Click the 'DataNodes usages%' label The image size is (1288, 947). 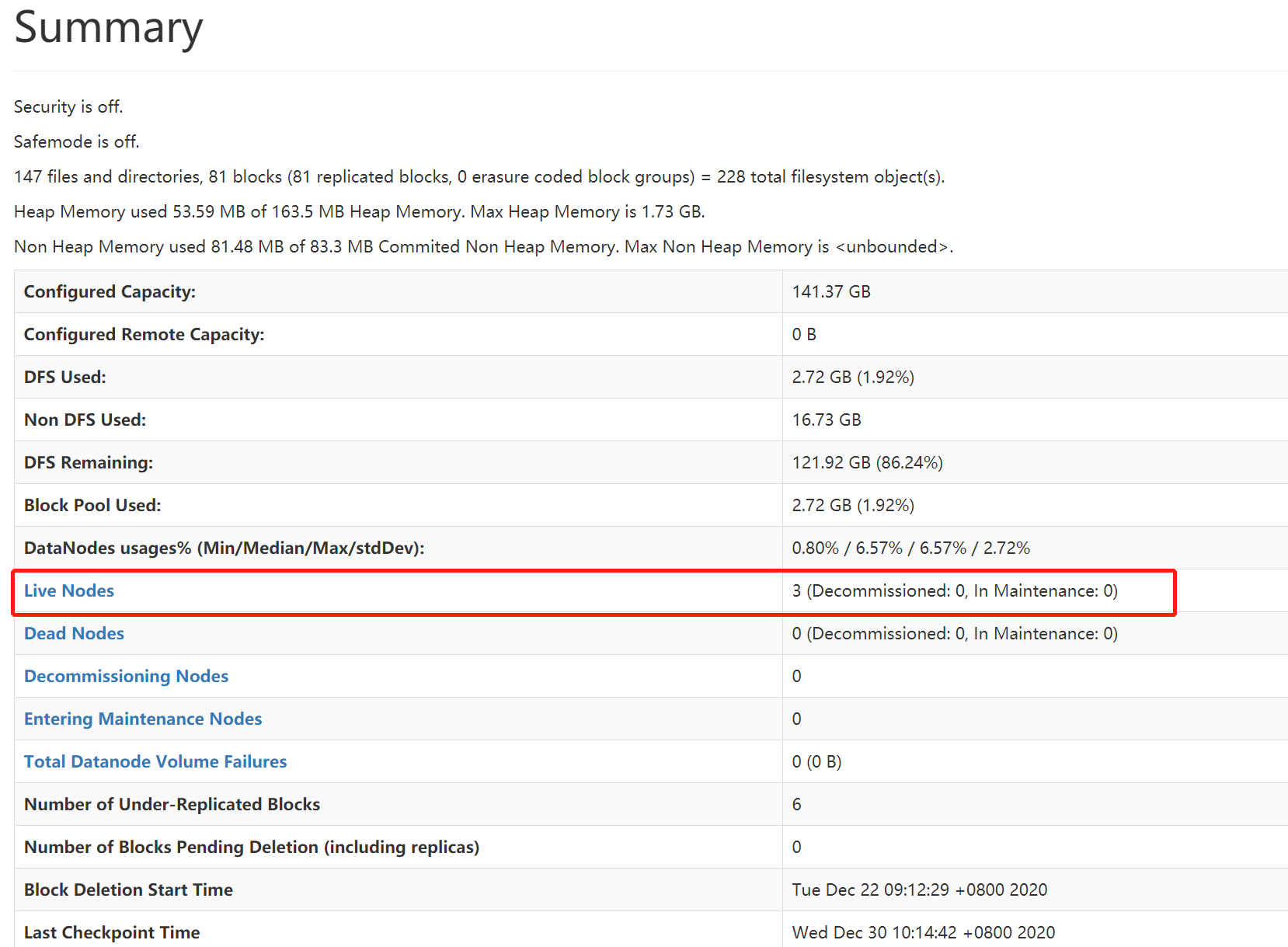click(224, 548)
